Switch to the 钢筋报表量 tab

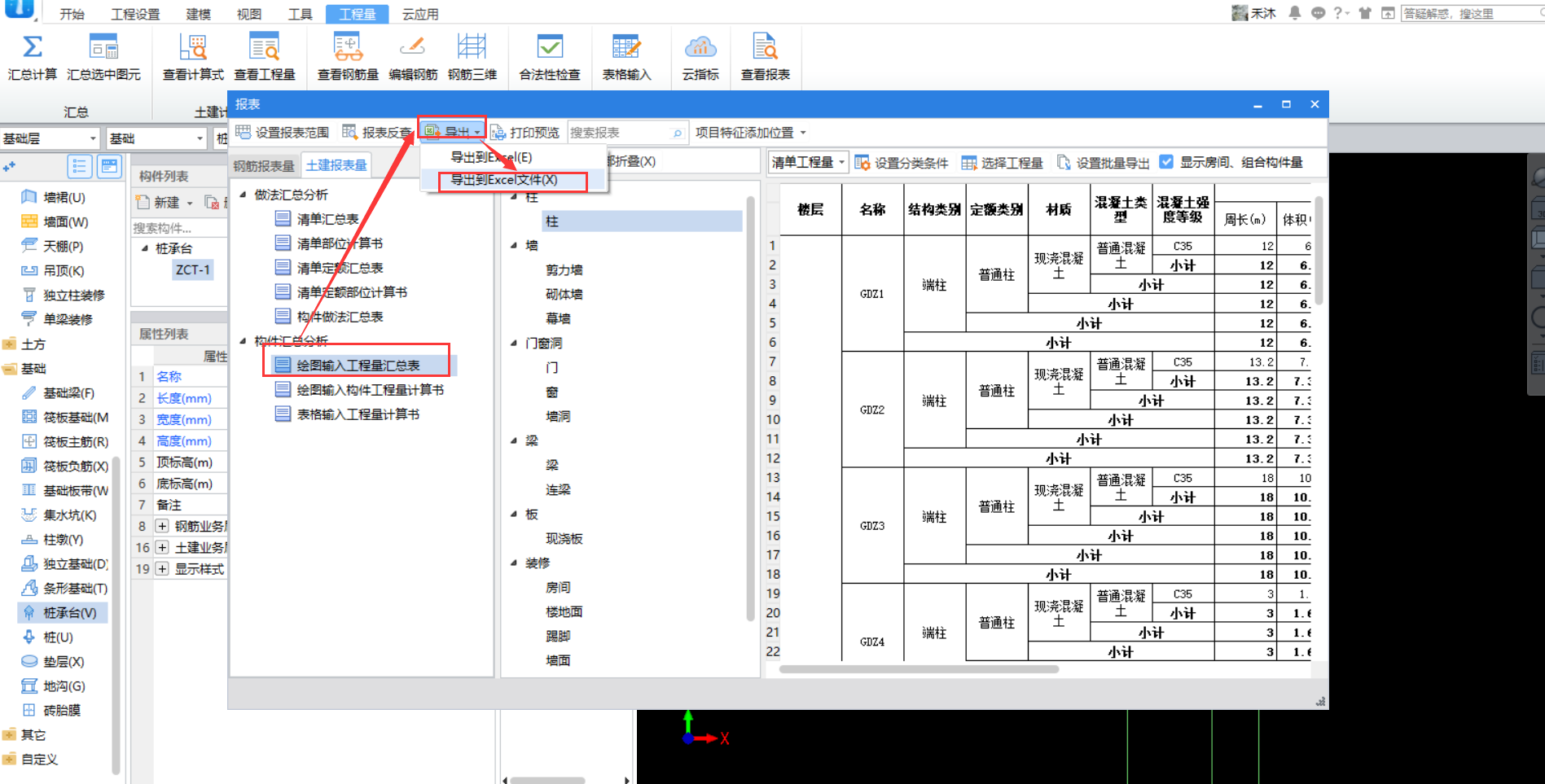[264, 165]
